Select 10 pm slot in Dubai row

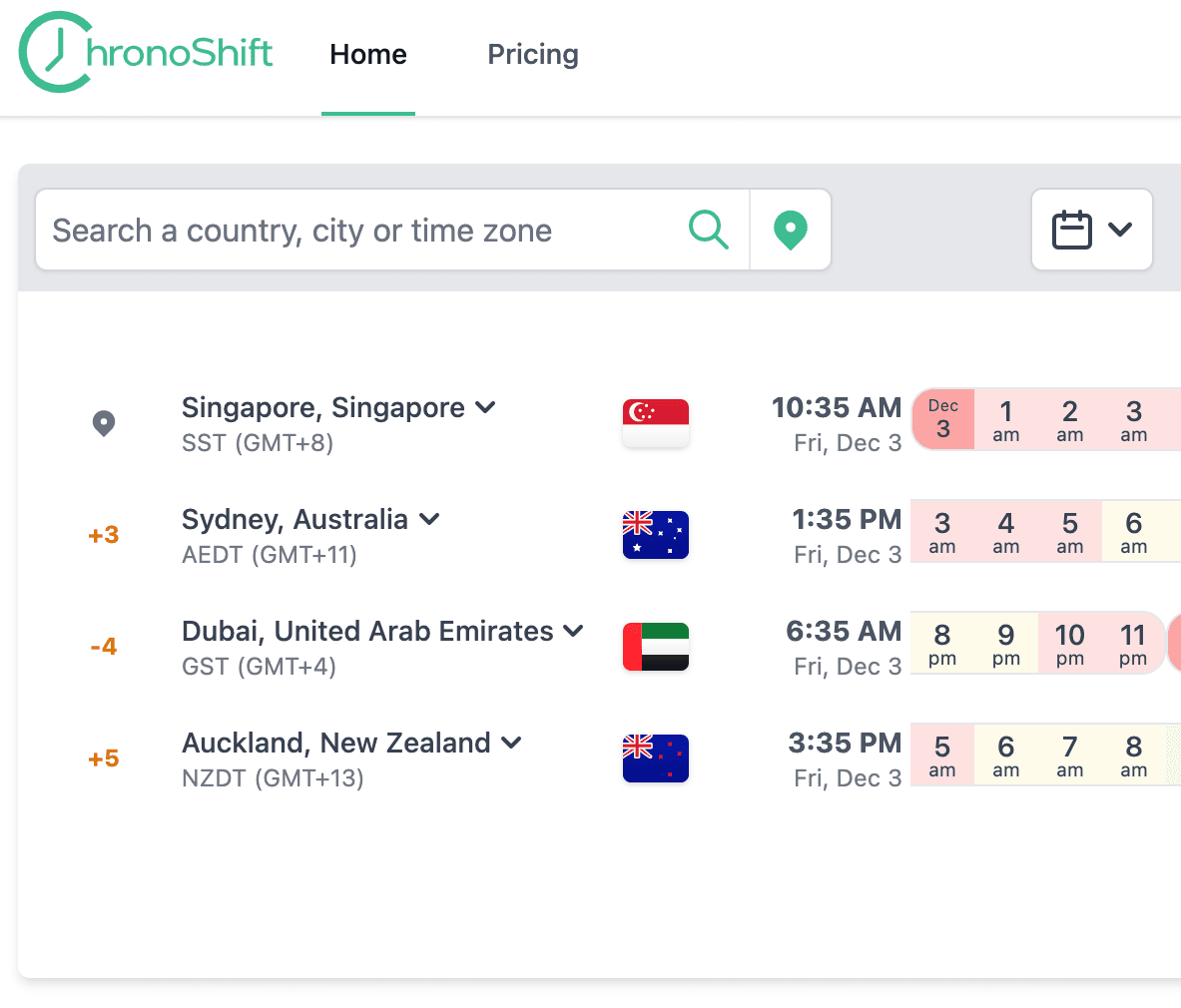[1070, 644]
